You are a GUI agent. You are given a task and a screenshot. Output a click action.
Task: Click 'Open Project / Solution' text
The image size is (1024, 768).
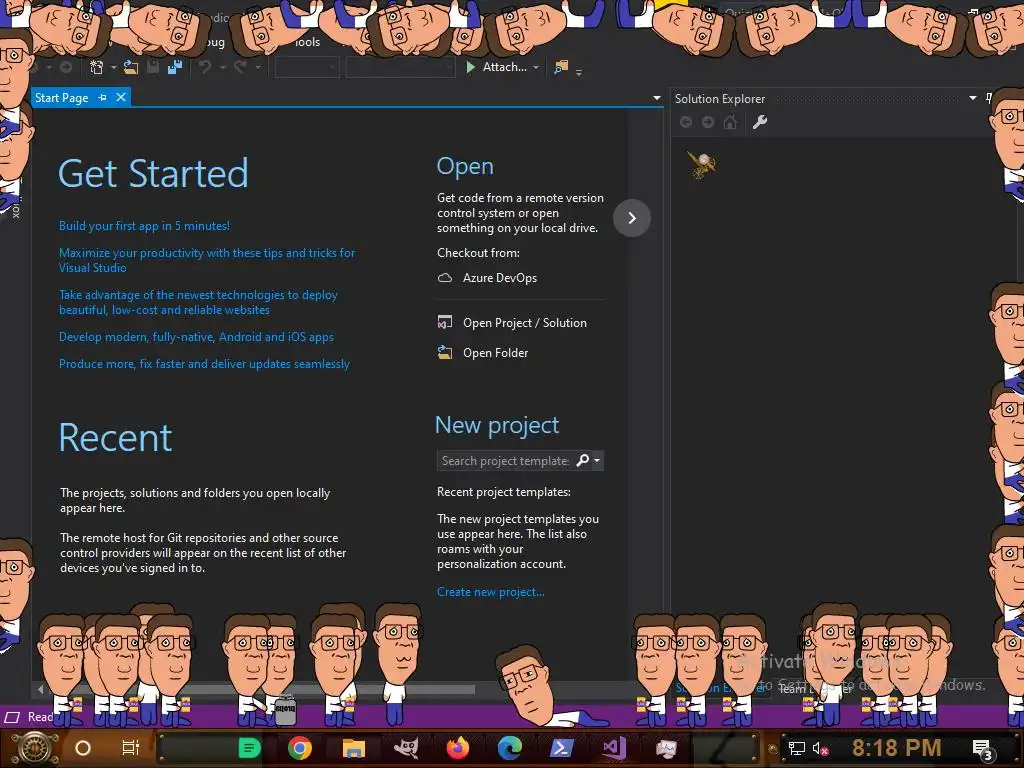click(x=524, y=323)
